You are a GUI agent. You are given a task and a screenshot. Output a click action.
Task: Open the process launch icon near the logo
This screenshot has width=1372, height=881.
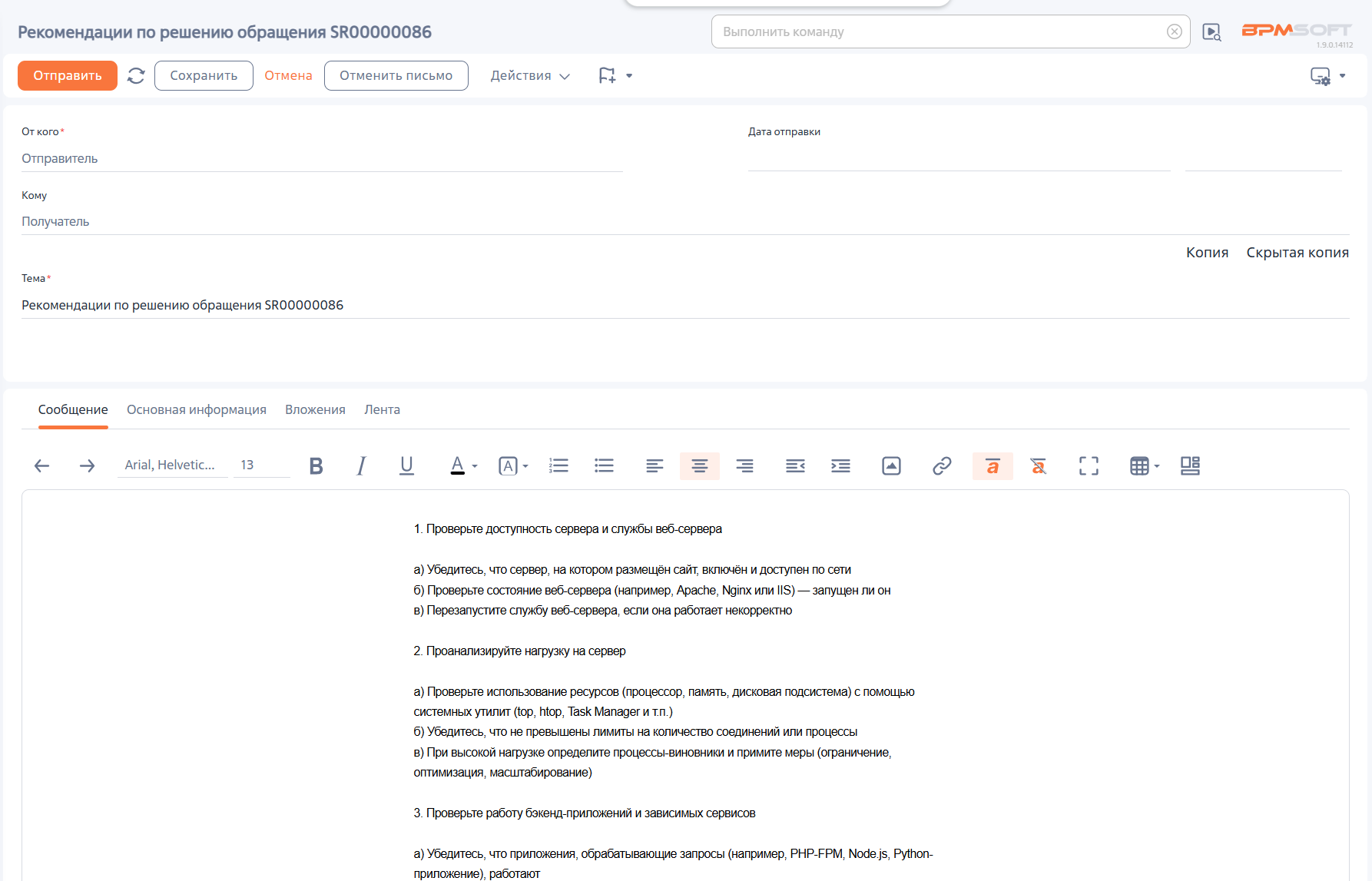(x=1212, y=31)
